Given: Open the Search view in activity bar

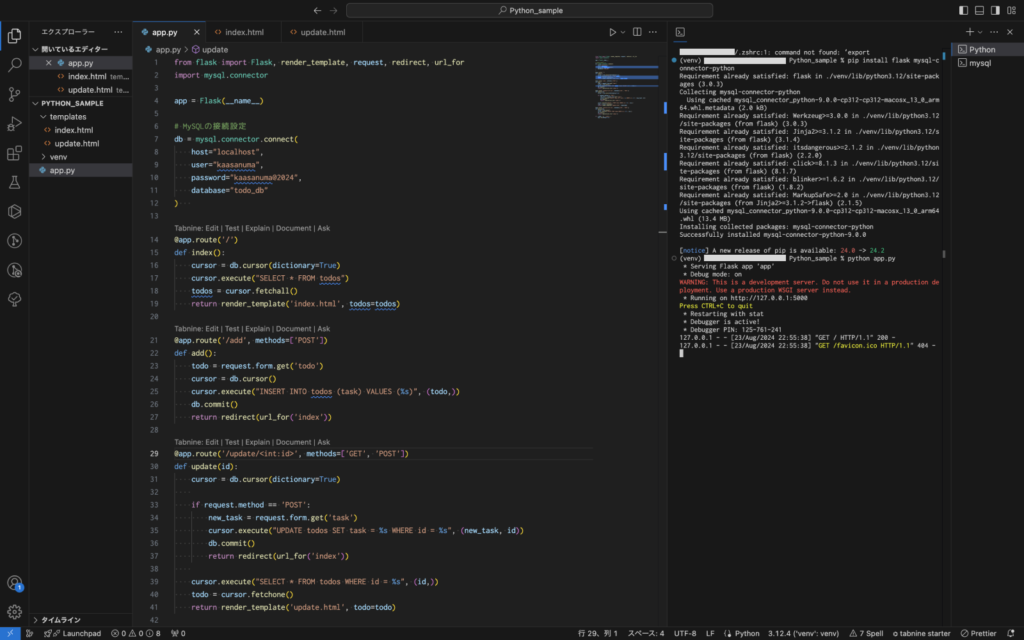Looking at the screenshot, I should [x=14, y=65].
